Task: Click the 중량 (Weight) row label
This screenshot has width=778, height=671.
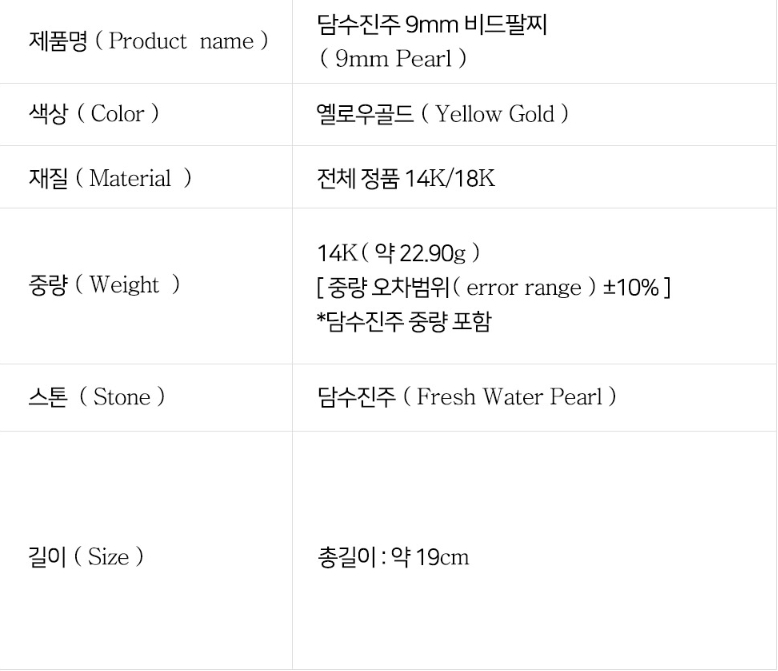Action: coord(104,285)
